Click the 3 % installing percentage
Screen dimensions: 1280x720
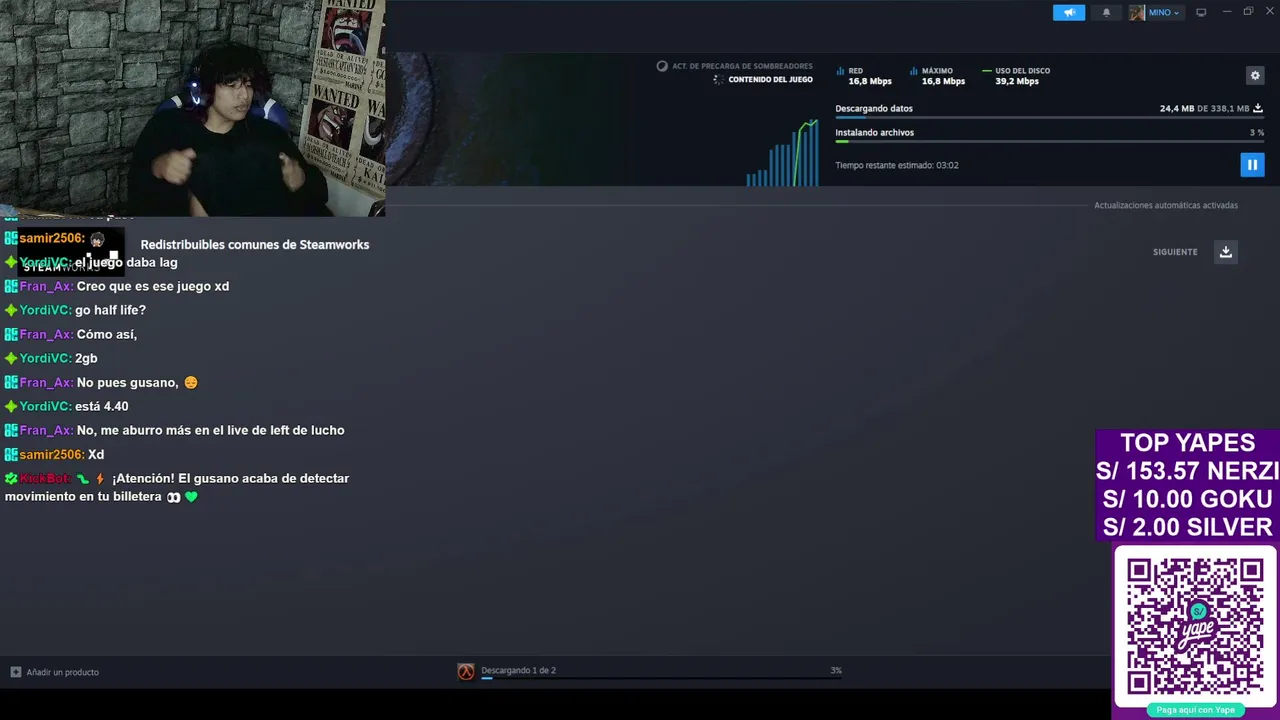point(1257,132)
